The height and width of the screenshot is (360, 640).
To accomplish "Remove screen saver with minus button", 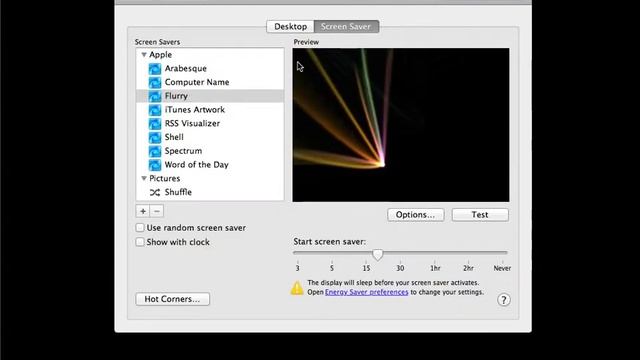I will (157, 211).
